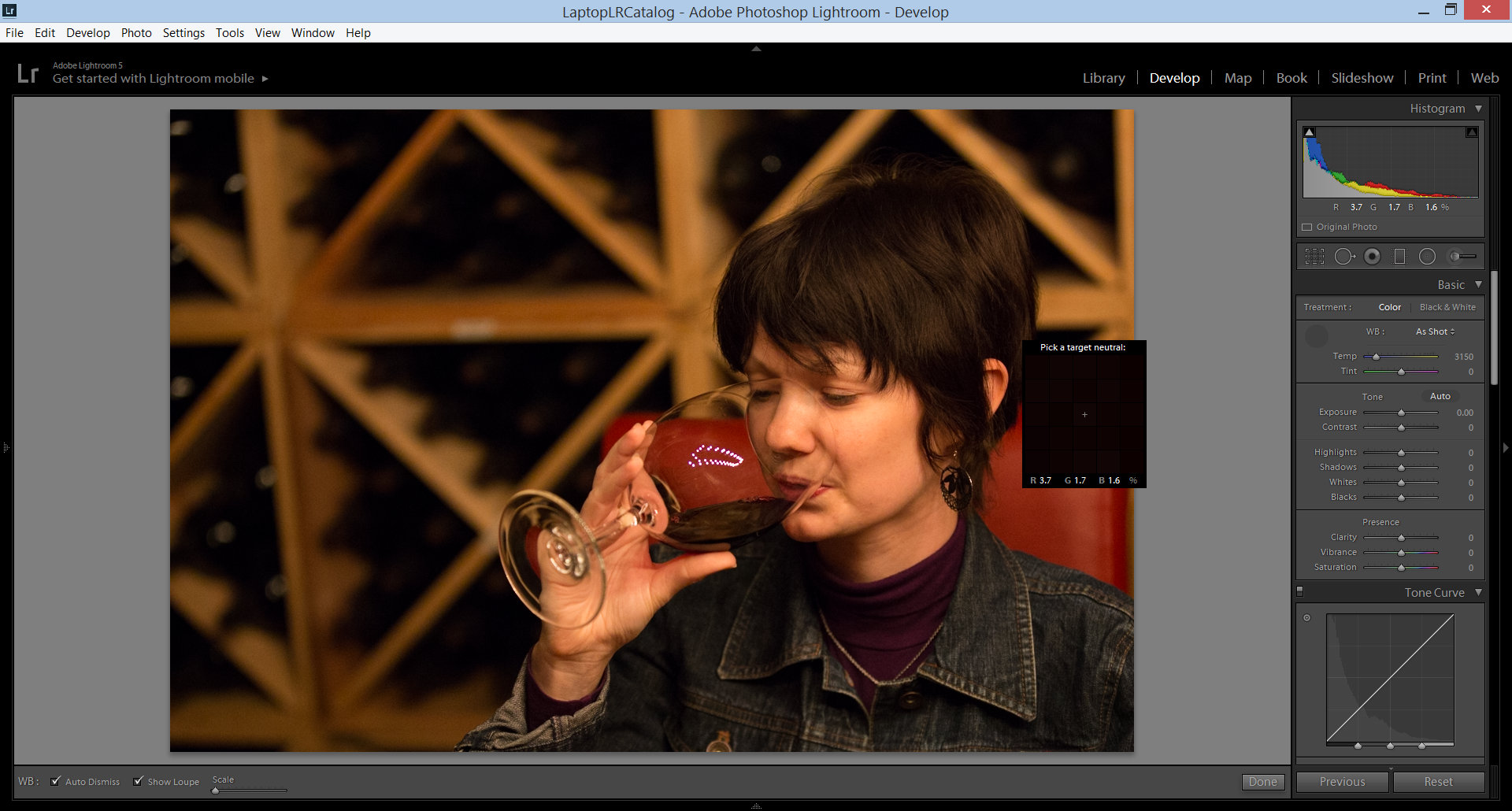Viewport: 1512px width, 811px height.
Task: Collapse the Tone Curve panel
Action: pos(1478,592)
